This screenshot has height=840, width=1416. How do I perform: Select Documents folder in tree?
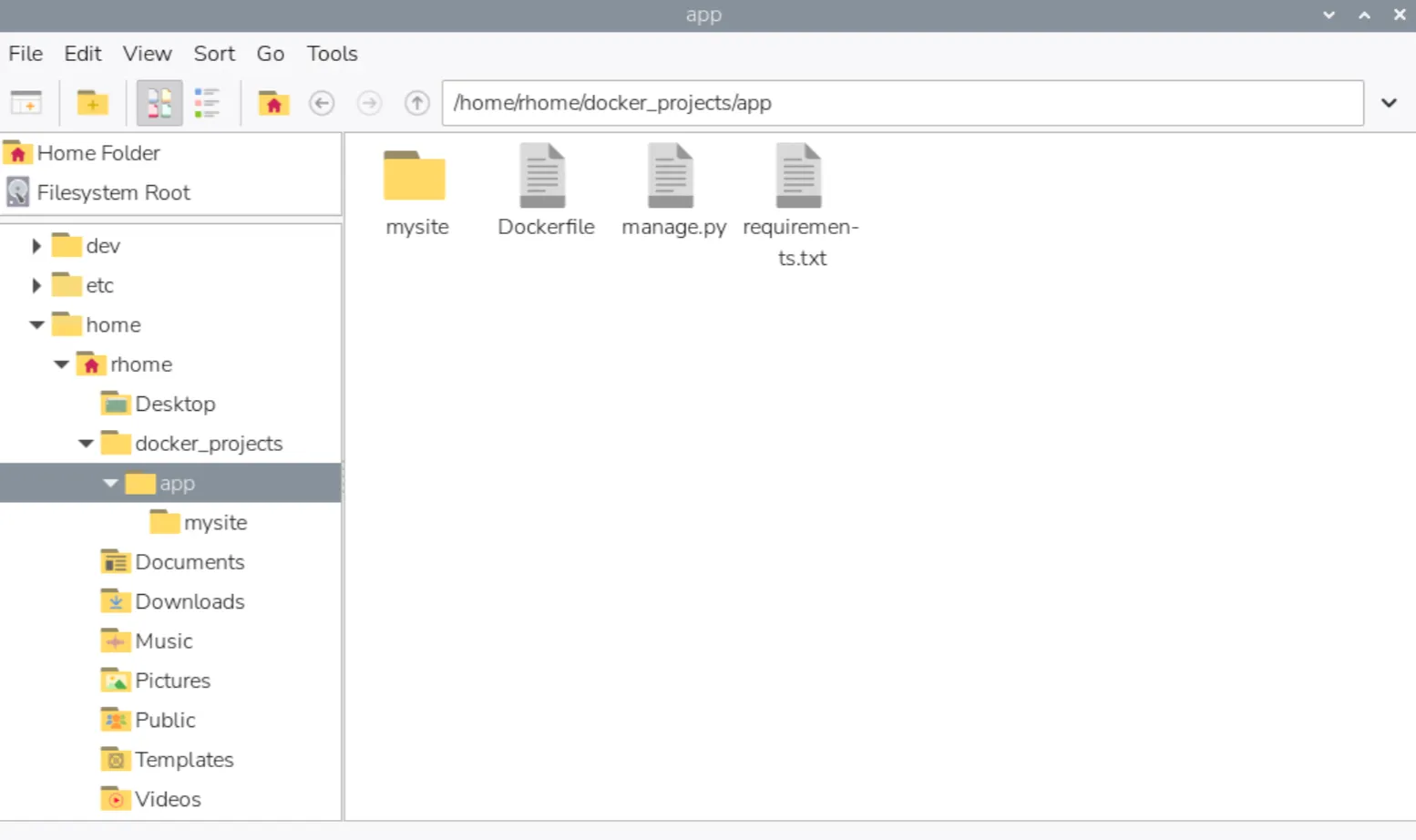(172, 562)
